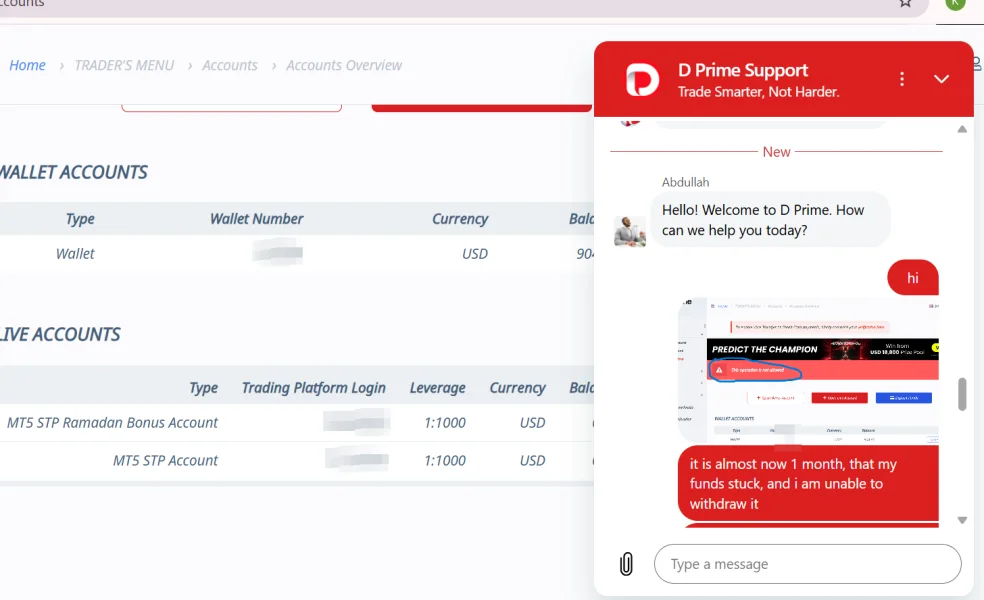Click blurred login of Ramadan Bonus Account
Viewport: 984px width, 600px height.
point(356,422)
